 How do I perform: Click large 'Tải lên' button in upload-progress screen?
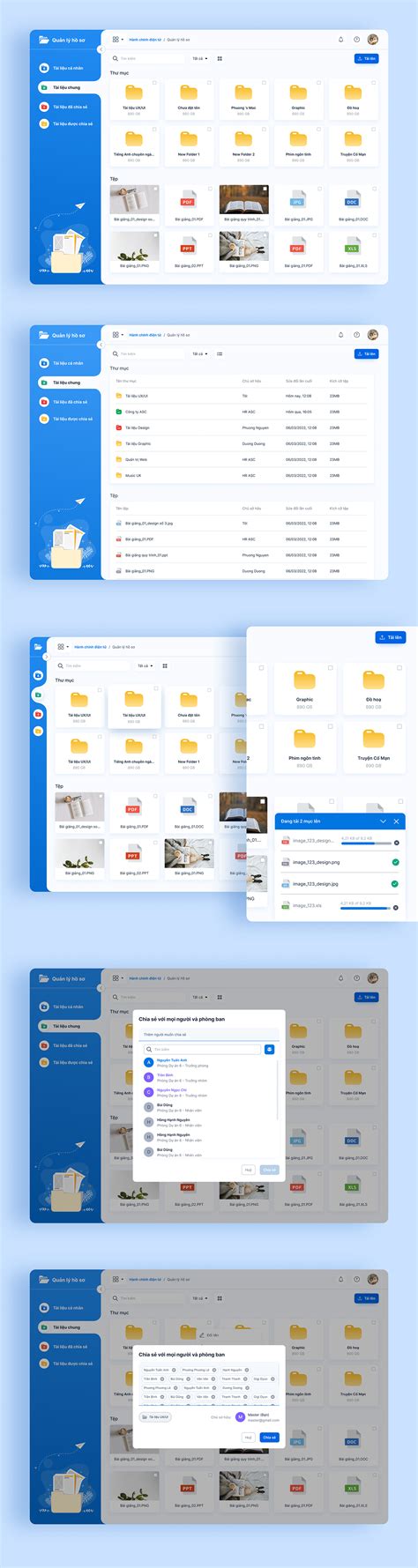391,637
